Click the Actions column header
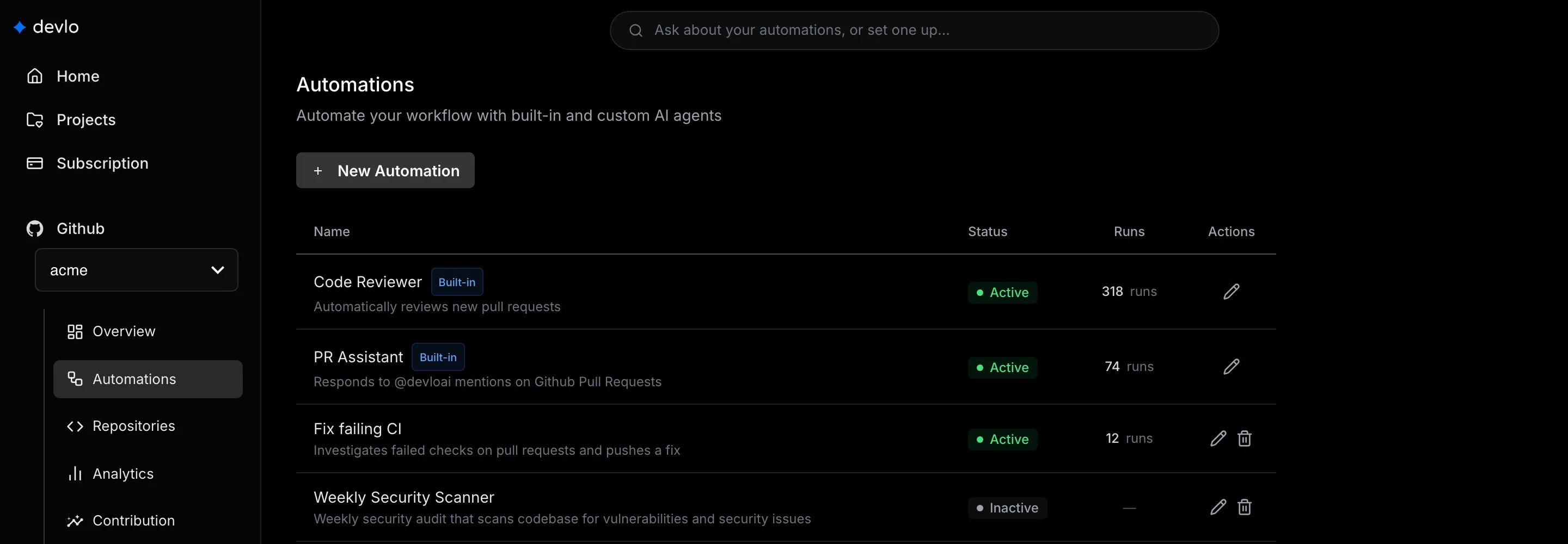1568x544 pixels. pos(1231,232)
